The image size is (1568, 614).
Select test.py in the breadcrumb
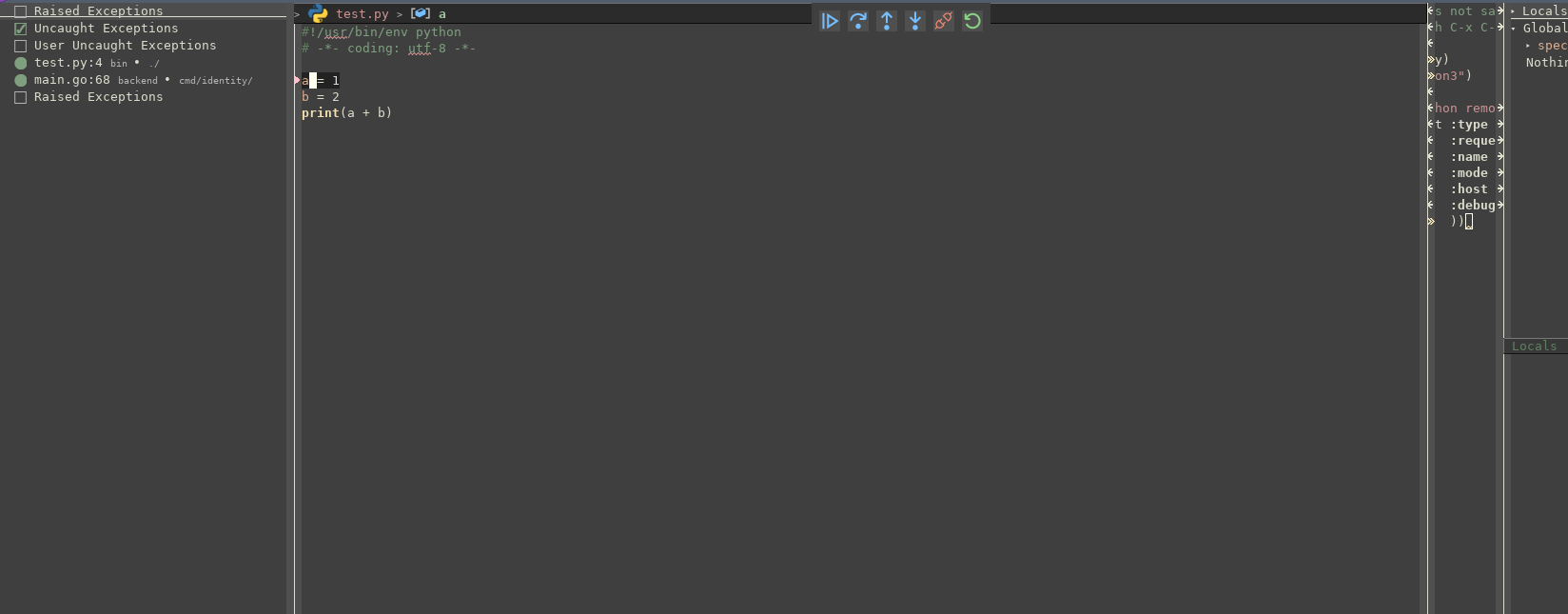(362, 14)
